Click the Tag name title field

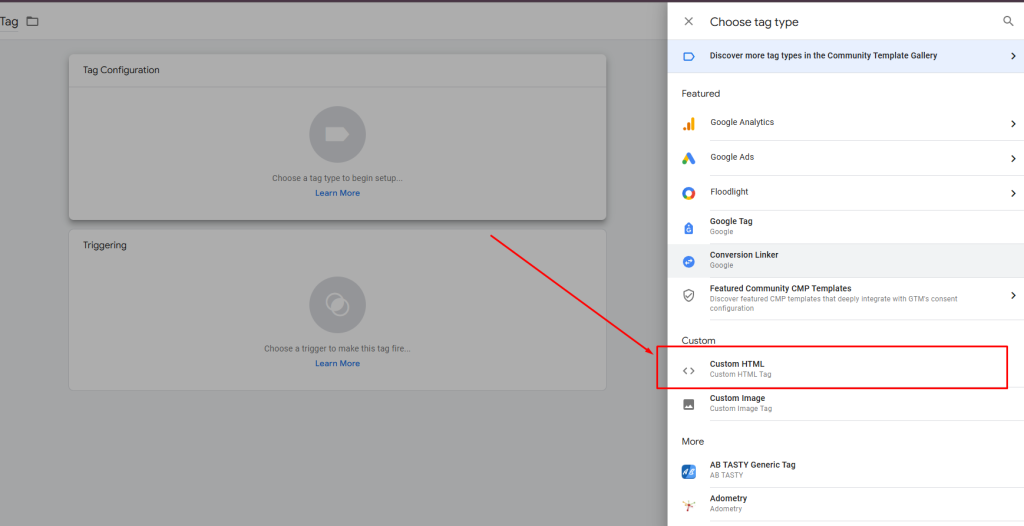[x=9, y=22]
